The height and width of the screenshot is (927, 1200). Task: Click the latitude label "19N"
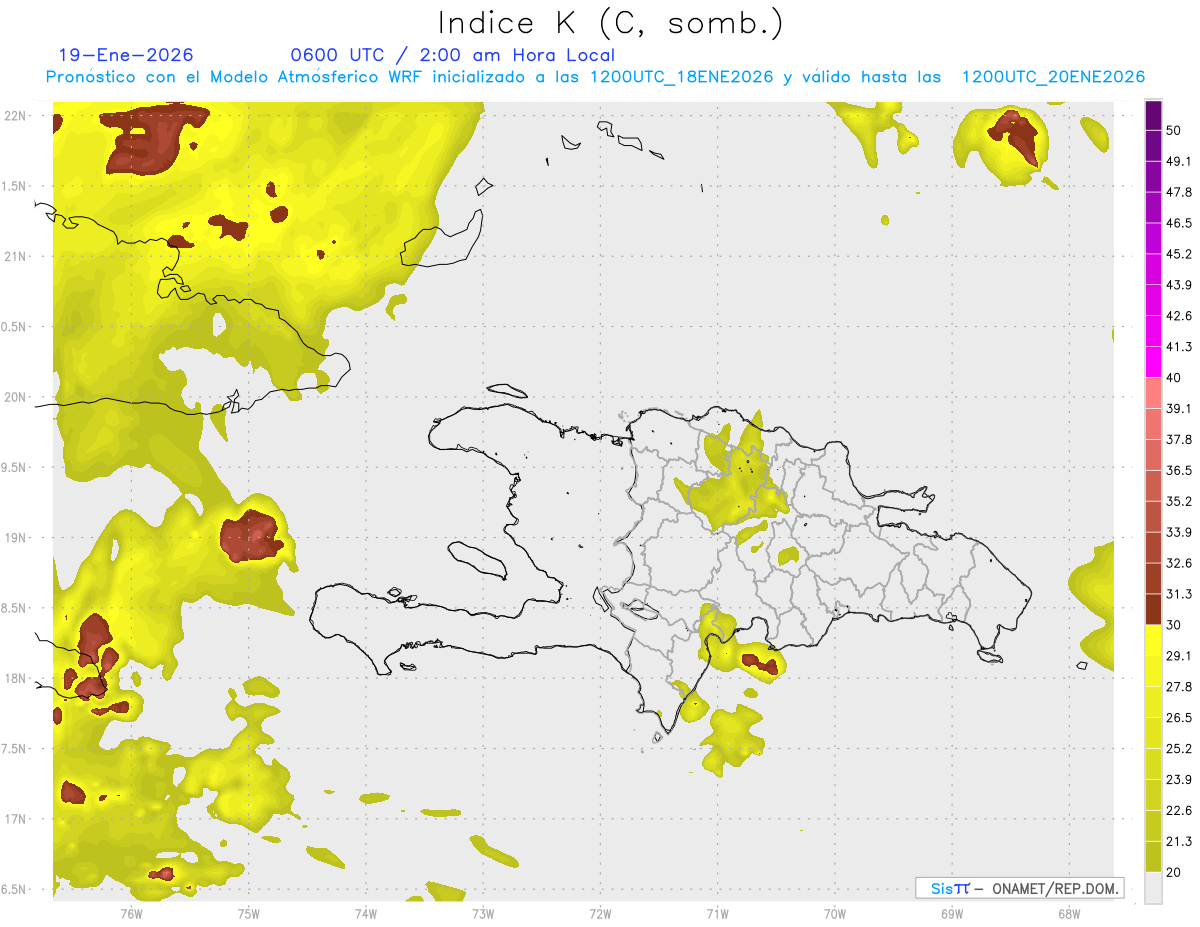pos(15,538)
